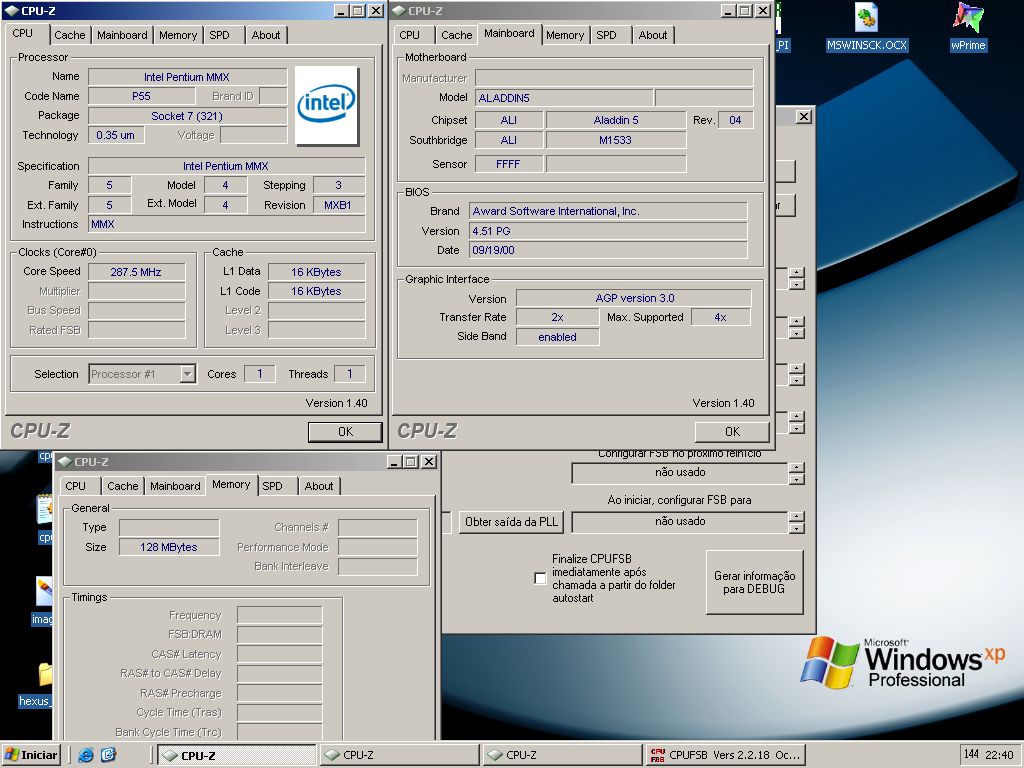Image resolution: width=1024 pixels, height=768 pixels.
Task: Click the BIOS date 09/19/00 value
Action: [x=608, y=250]
